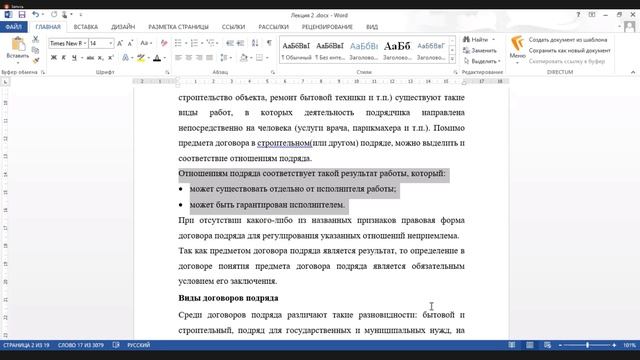Increase font size with the grow-font icon
Image resolution: width=640 pixels, height=360 pixels.
[120, 43]
